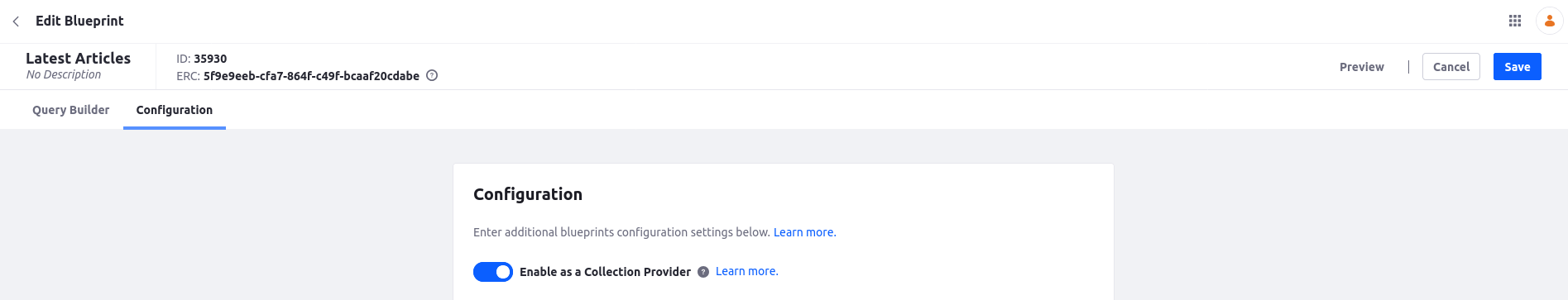Click the Configuration section heading
This screenshot has width=1568, height=300.
tap(528, 194)
